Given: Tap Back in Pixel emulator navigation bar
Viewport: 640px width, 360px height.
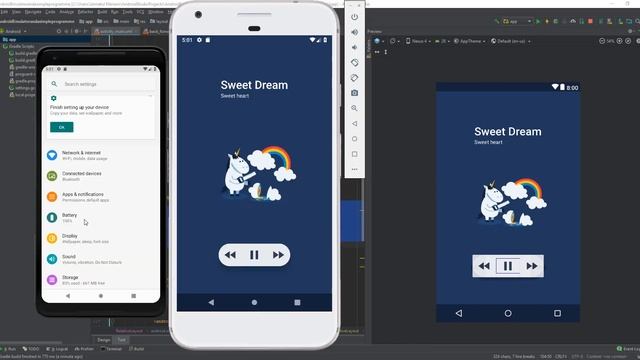Looking at the screenshot, I should [211, 302].
